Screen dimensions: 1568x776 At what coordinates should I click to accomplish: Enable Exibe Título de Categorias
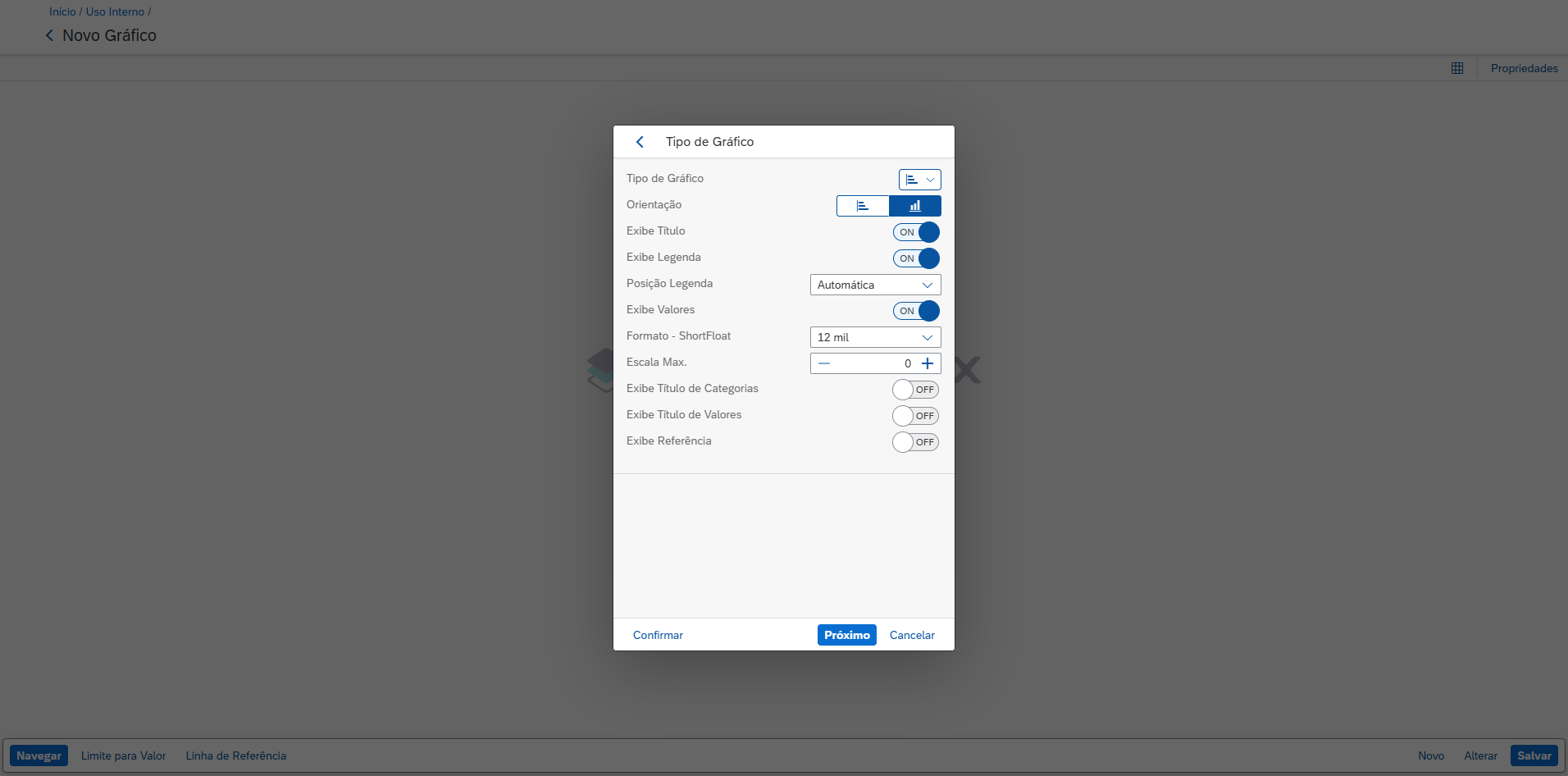915,390
